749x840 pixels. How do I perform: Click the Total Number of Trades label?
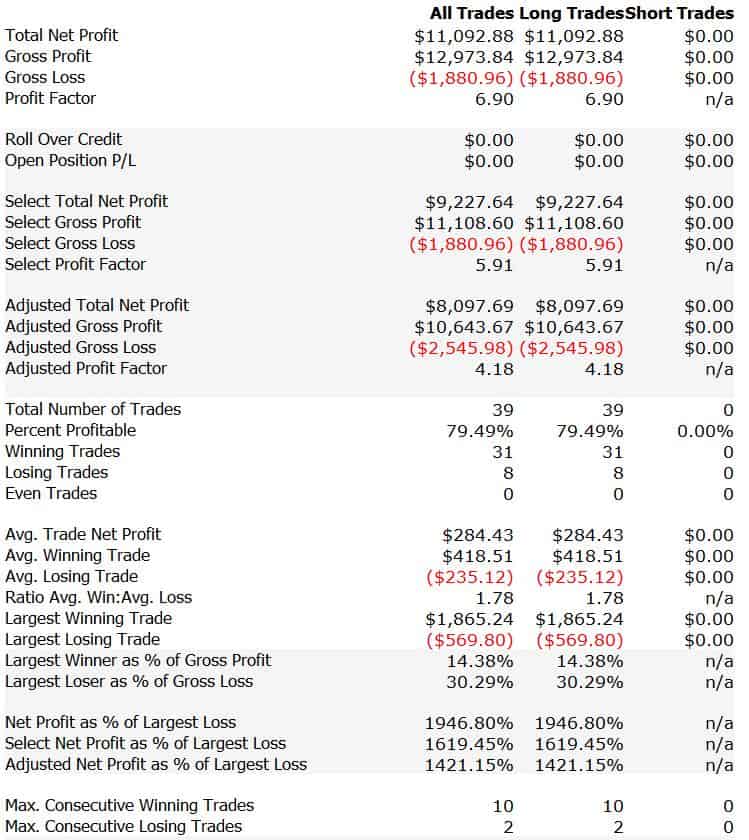[93, 409]
